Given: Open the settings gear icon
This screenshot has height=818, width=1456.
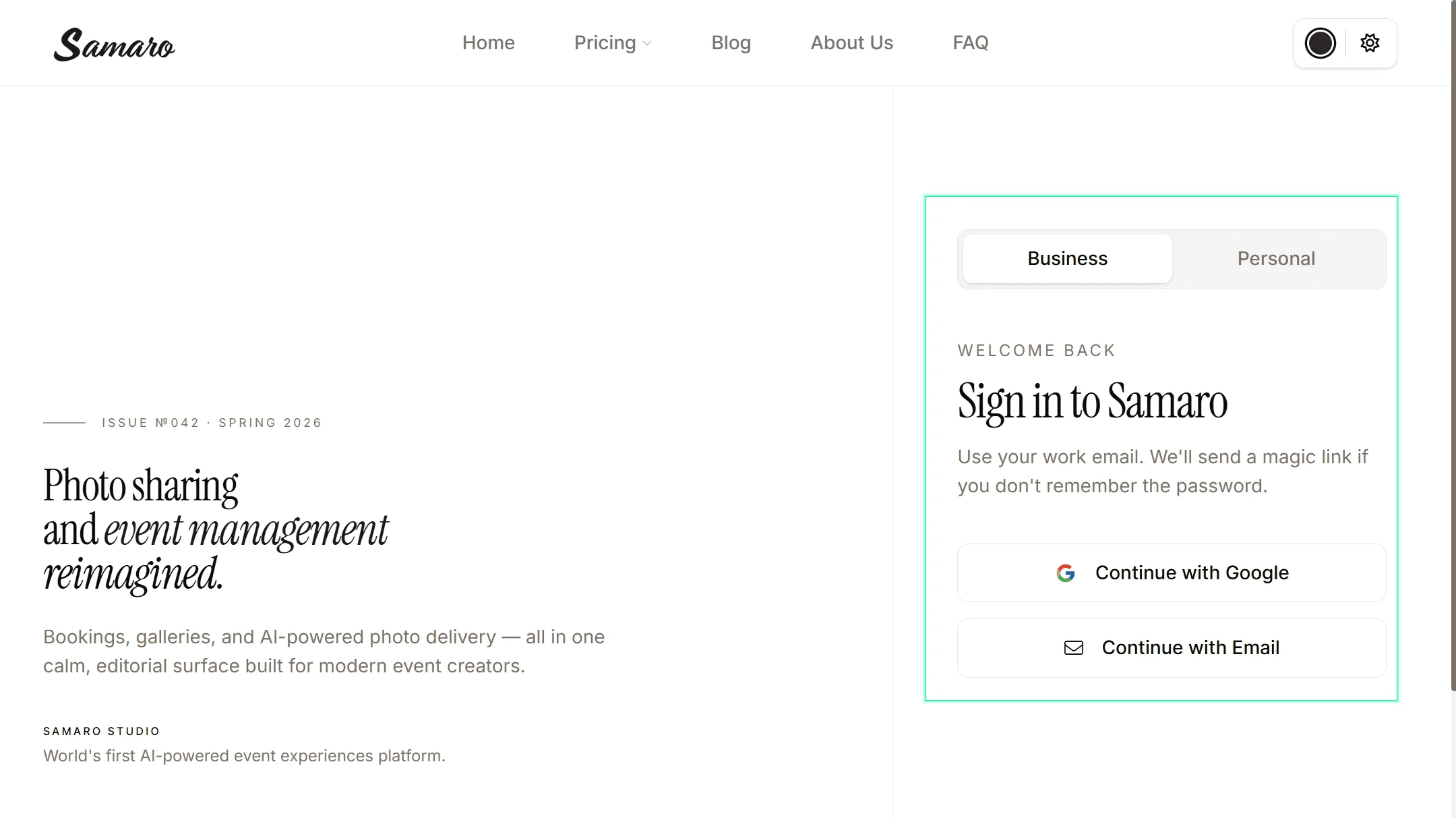Looking at the screenshot, I should tap(1370, 43).
